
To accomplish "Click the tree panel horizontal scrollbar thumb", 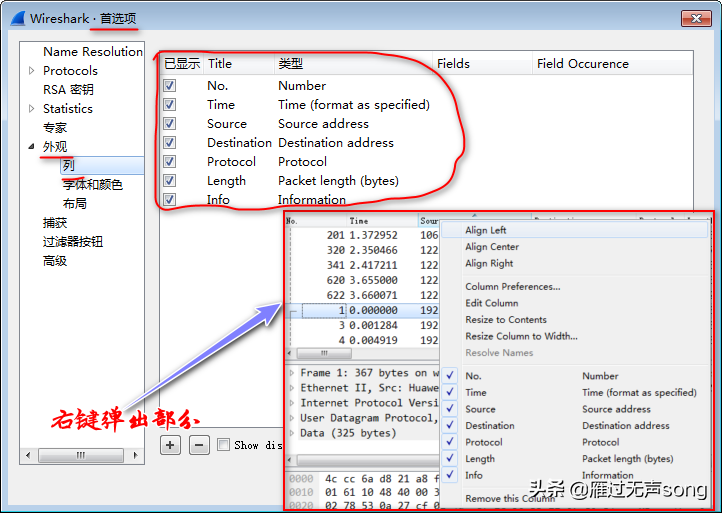I will 81,455.
